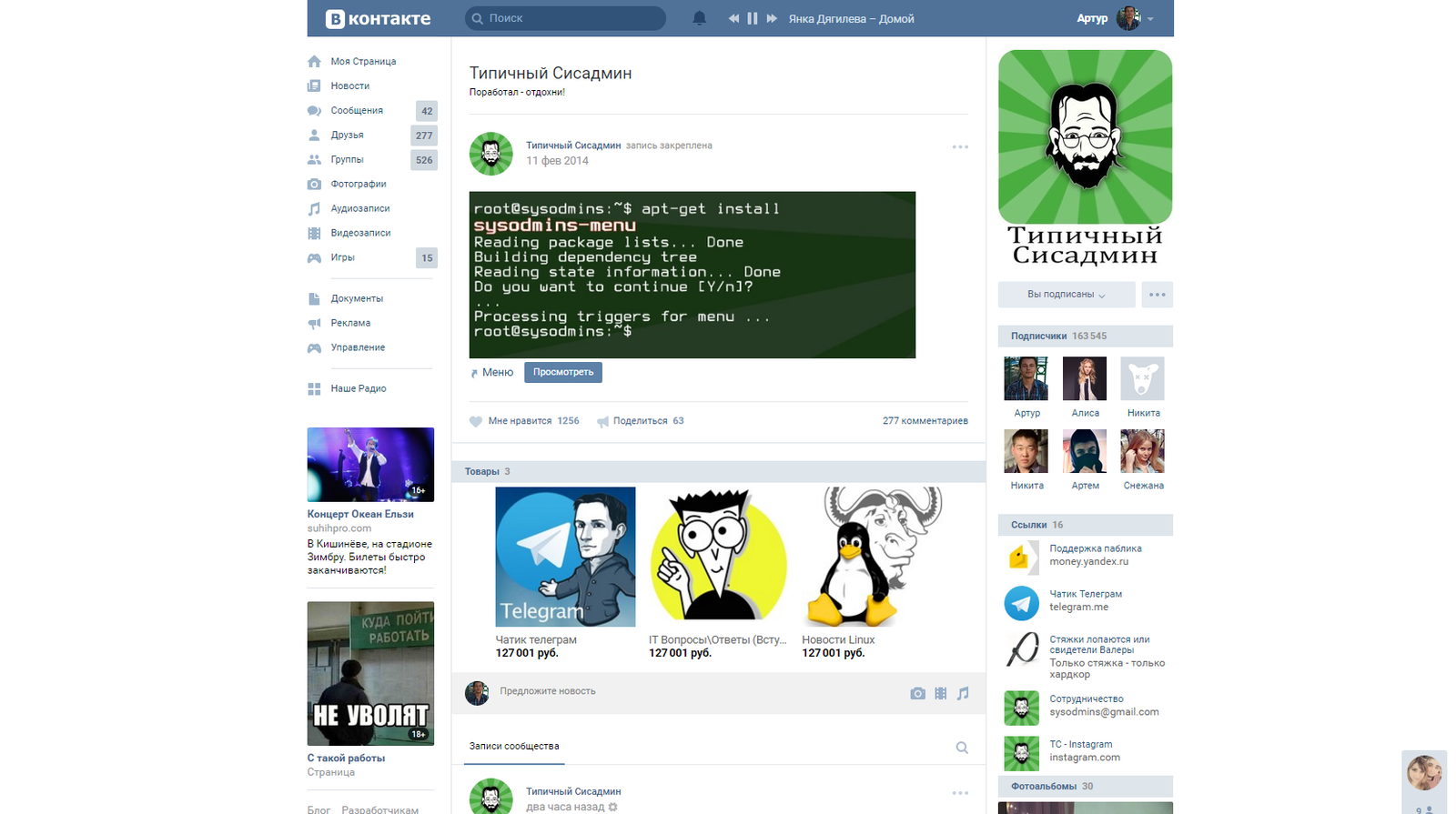Viewport: 1456px width, 814px height.
Task: Click the Чатик Телеграм link icon
Action: point(1021,602)
